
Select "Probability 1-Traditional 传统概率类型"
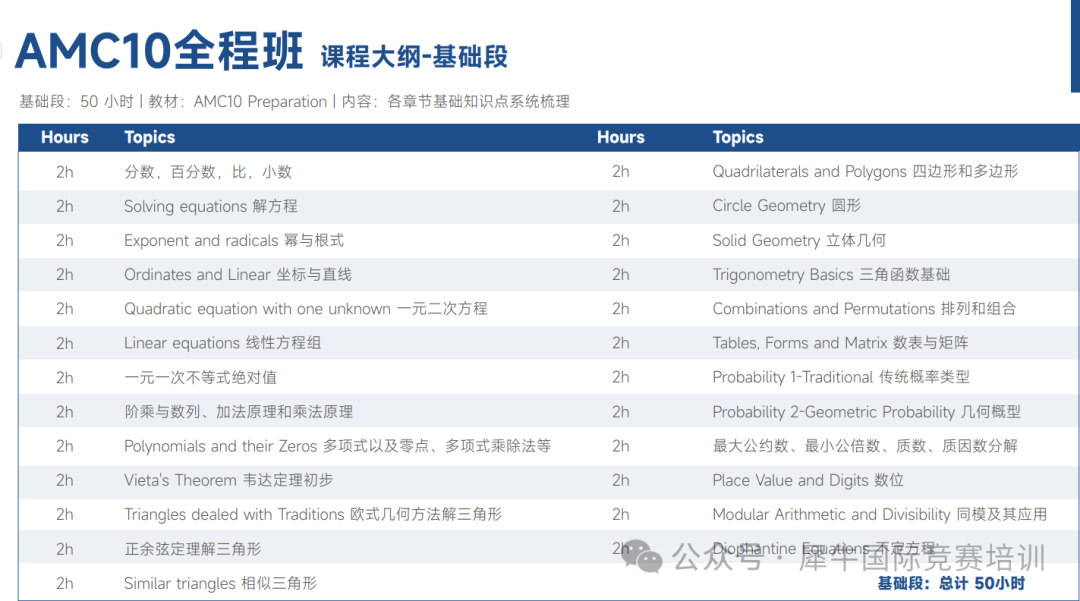tap(841, 377)
